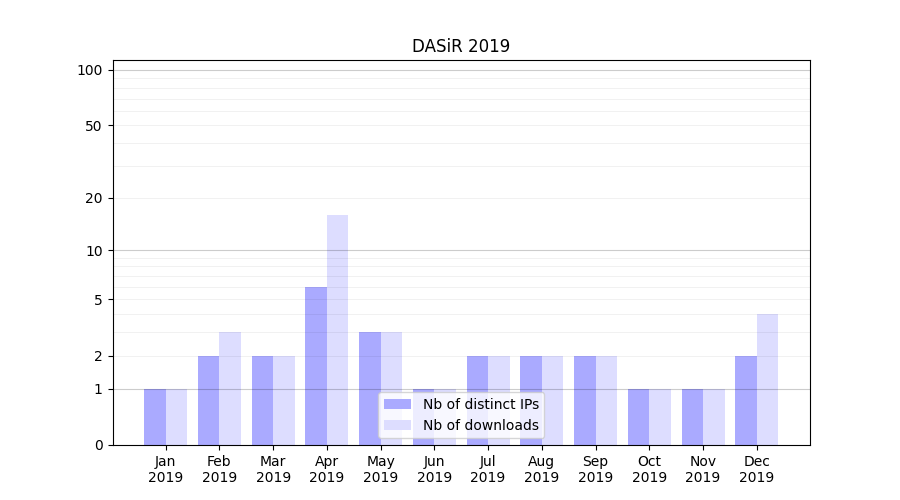The width and height of the screenshot is (900, 500).
Task: Click the 'Jun 2019' x-axis label
Action: [x=434, y=469]
